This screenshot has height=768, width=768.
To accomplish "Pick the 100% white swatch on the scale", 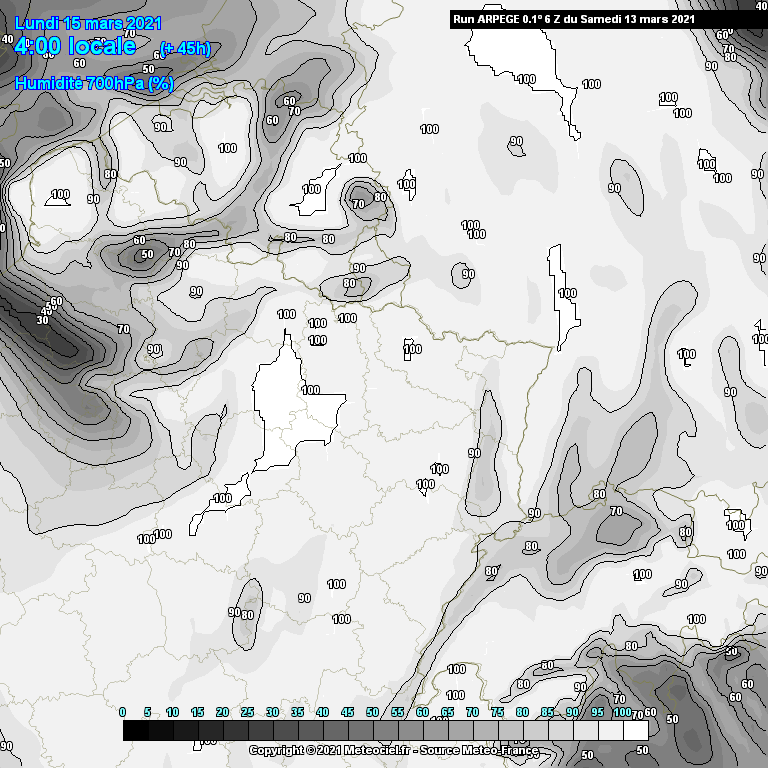I will pyautogui.click(x=635, y=731).
